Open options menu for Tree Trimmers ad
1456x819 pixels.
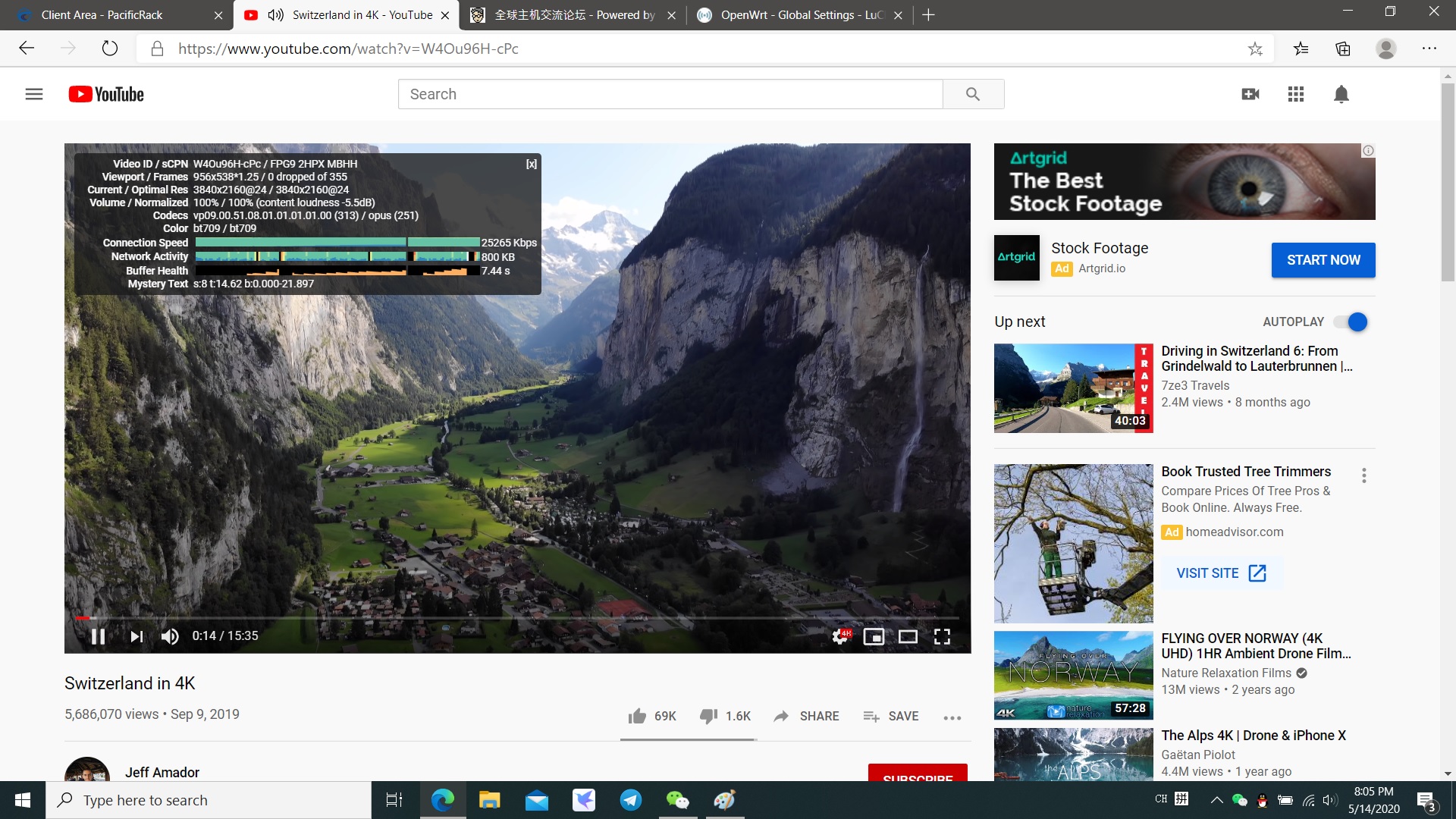coord(1363,475)
